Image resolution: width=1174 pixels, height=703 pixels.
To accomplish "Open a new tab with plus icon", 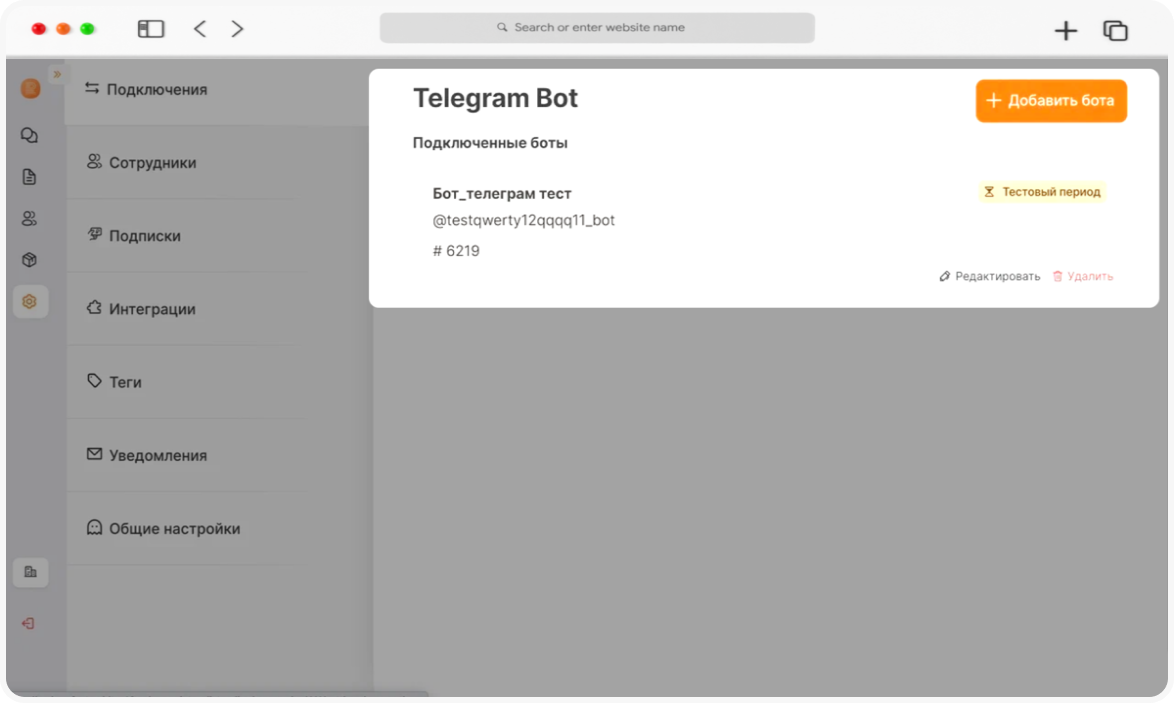I will point(1065,30).
